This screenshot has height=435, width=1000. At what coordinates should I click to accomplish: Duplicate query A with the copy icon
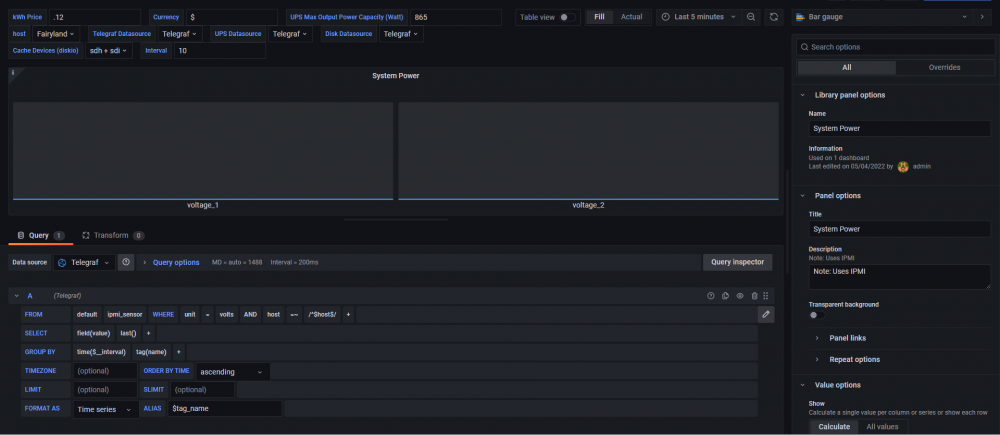[726, 296]
